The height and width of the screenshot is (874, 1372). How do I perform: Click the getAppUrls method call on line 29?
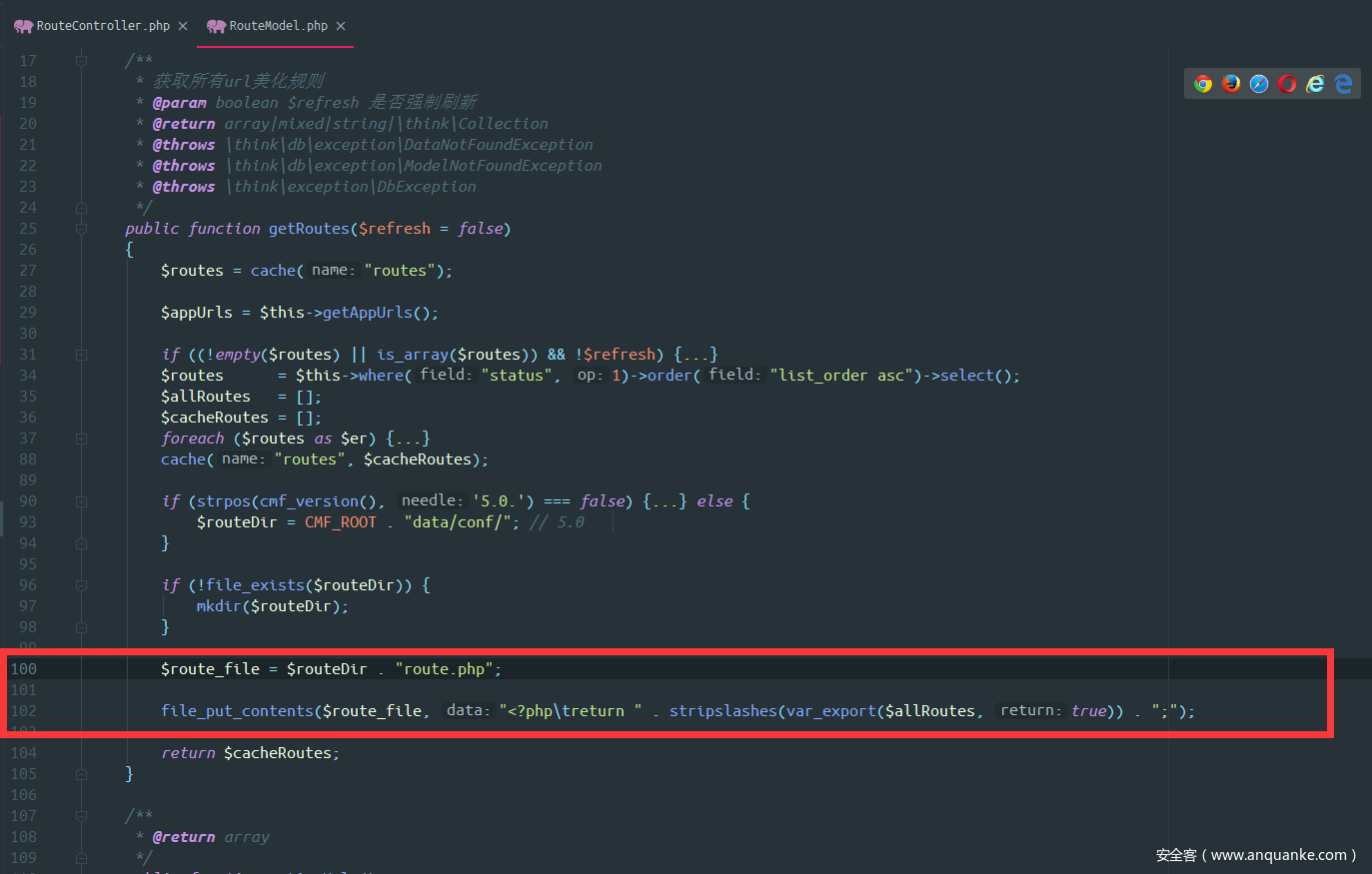point(367,313)
